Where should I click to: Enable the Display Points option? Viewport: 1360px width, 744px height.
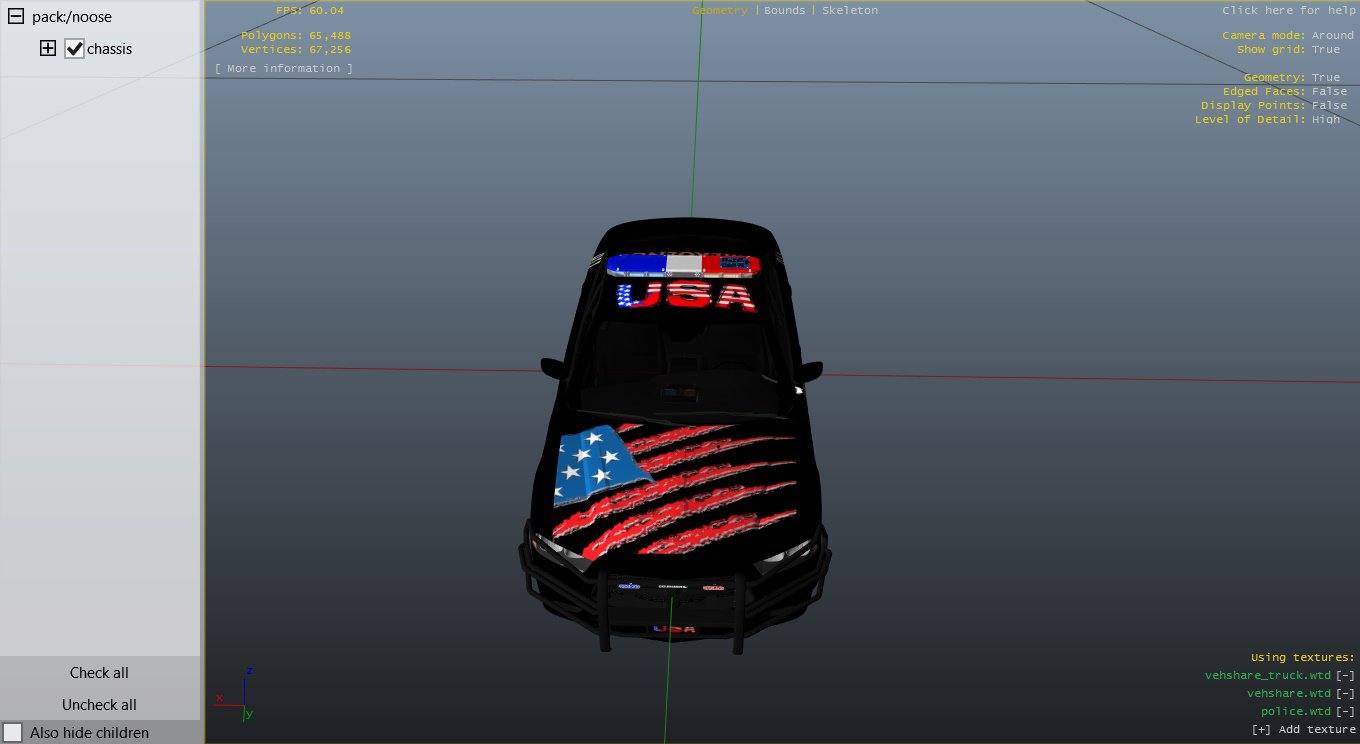(x=1329, y=106)
